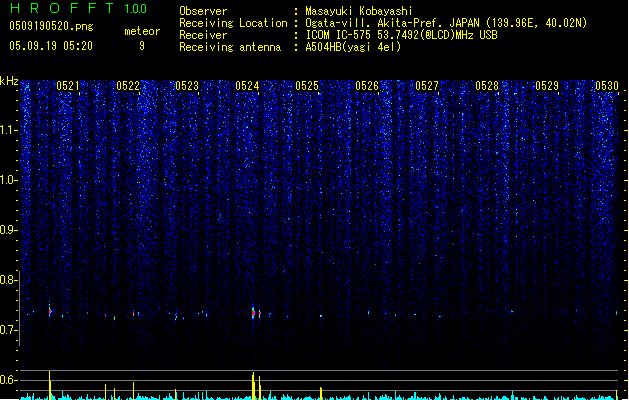
Task: Click the tallest yellow peak left of 0521
Action: (50, 385)
